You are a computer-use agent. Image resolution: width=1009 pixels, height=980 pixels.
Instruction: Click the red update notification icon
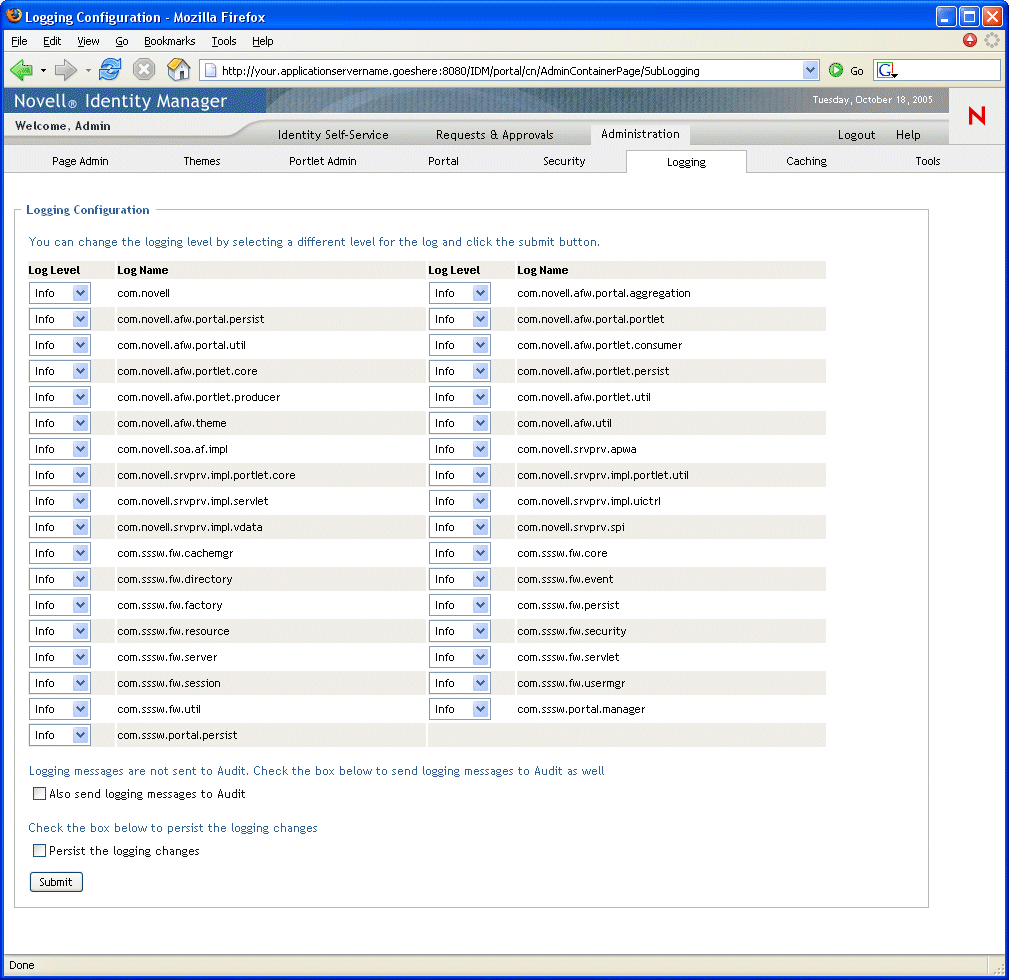pyautogui.click(x=970, y=40)
